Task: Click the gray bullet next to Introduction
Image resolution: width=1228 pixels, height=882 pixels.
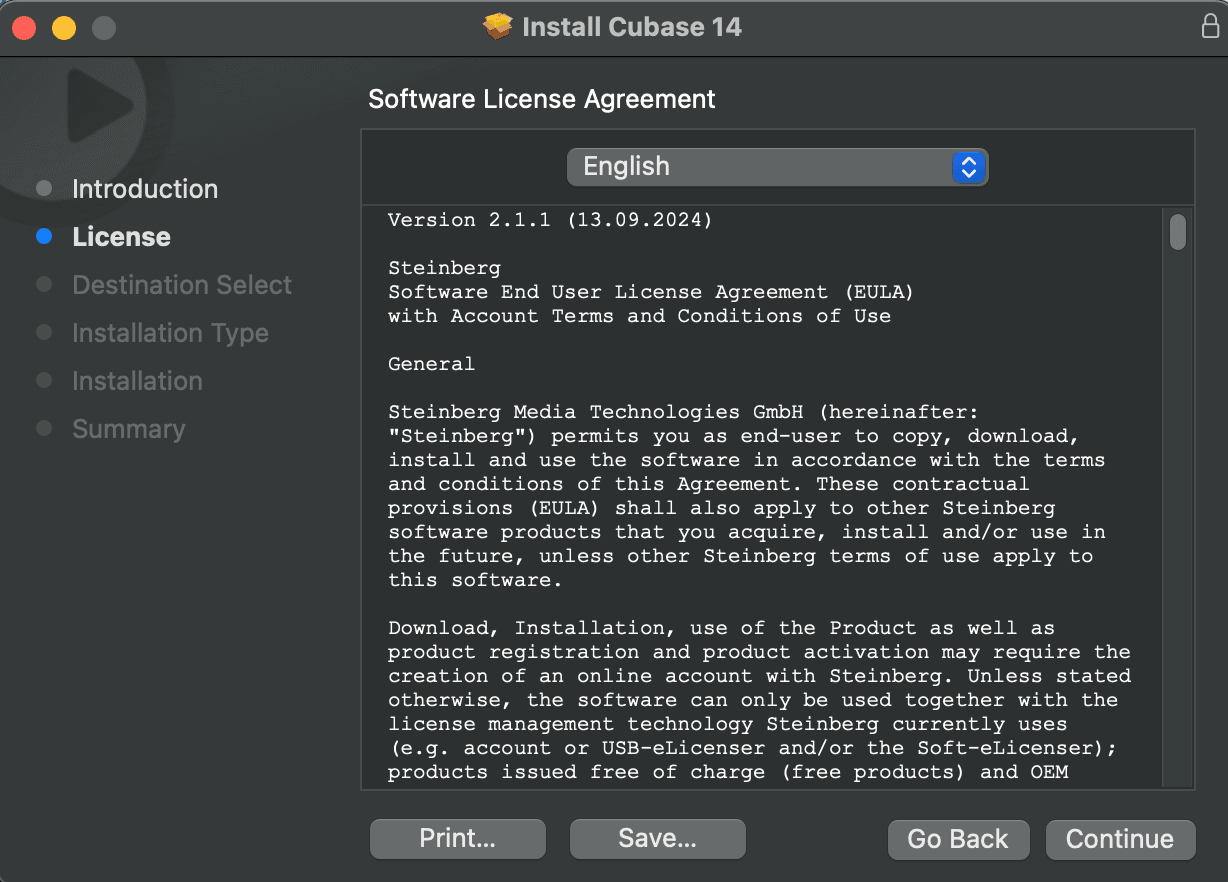Action: point(44,189)
